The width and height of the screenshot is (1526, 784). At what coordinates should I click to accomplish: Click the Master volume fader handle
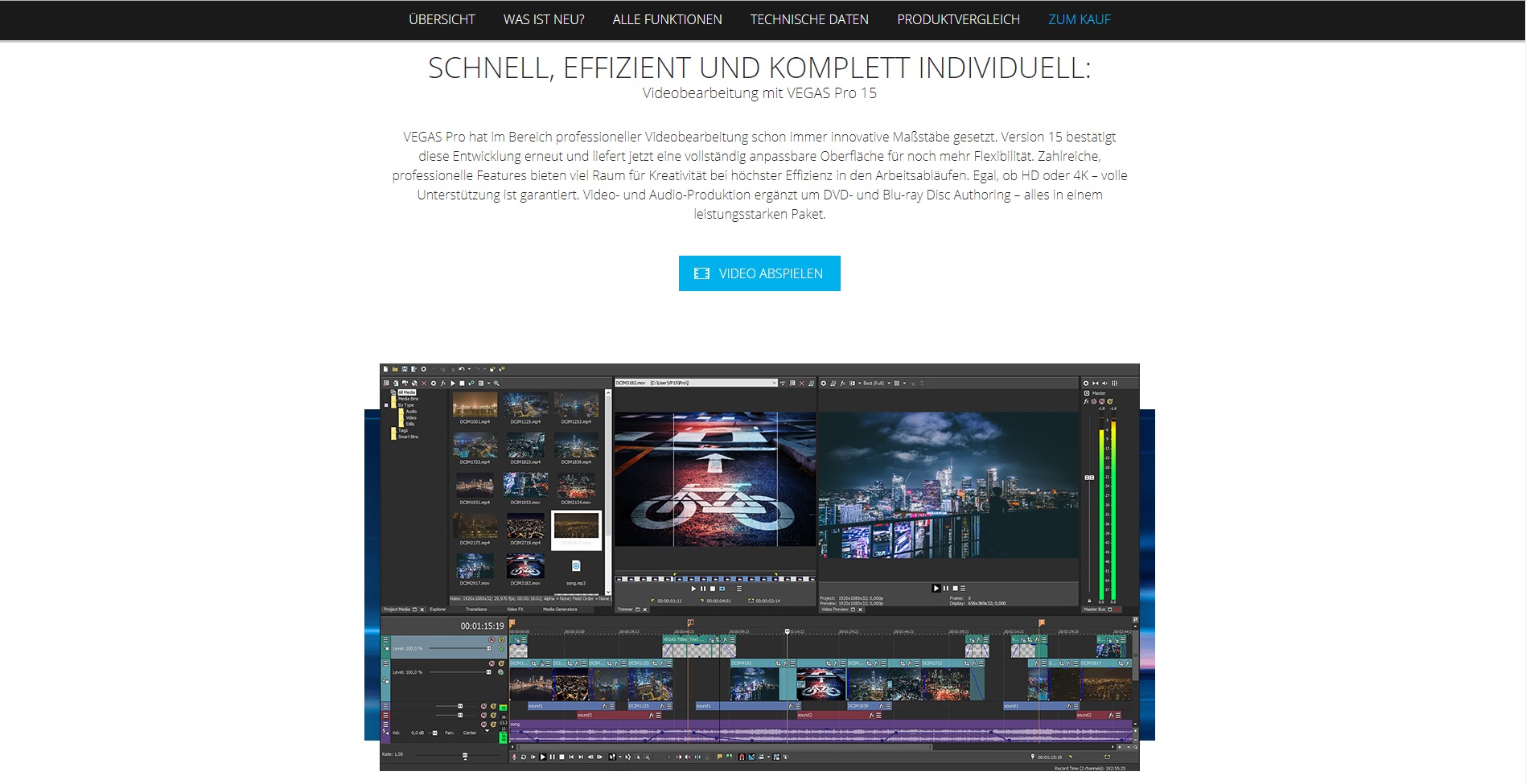tap(1089, 478)
